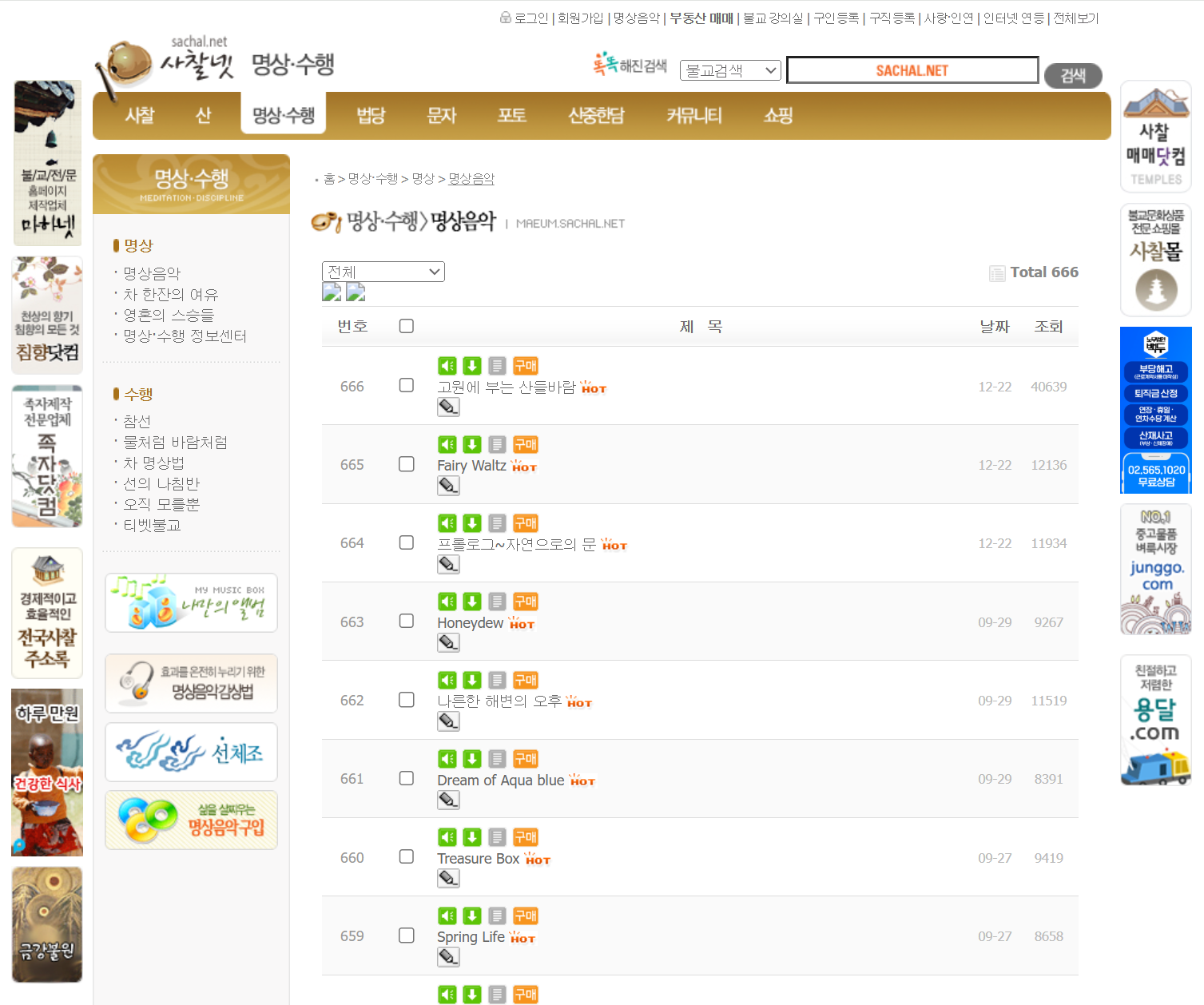Click the pencil icon under Spring Life
The height and width of the screenshot is (1005, 1204).
coord(448,957)
